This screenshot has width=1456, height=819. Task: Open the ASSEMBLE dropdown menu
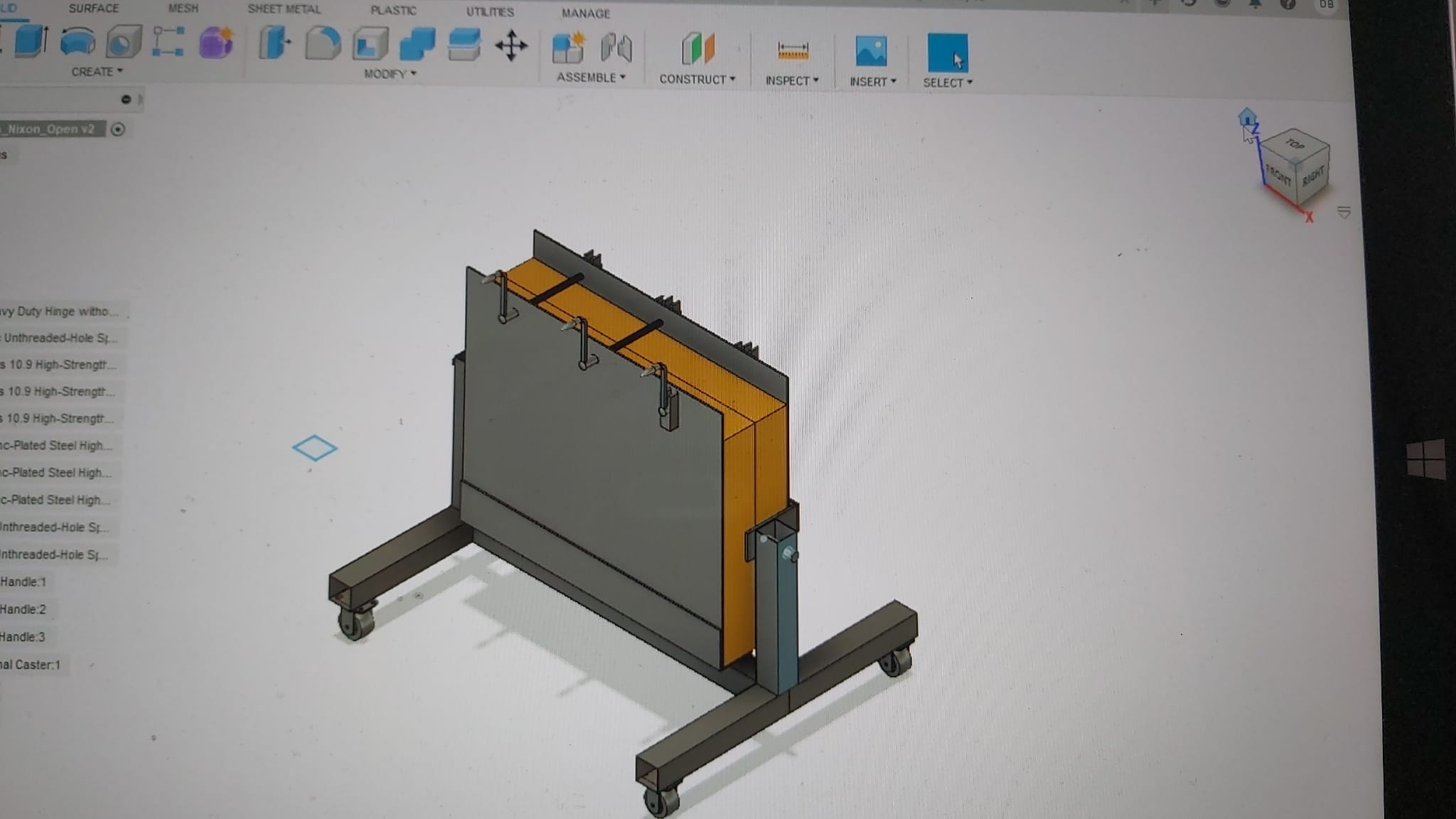[x=591, y=77]
